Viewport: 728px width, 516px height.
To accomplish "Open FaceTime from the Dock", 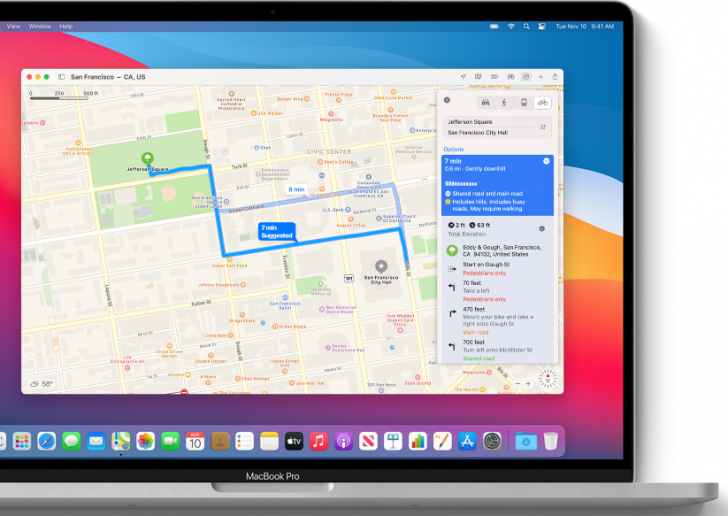I will pyautogui.click(x=170, y=441).
